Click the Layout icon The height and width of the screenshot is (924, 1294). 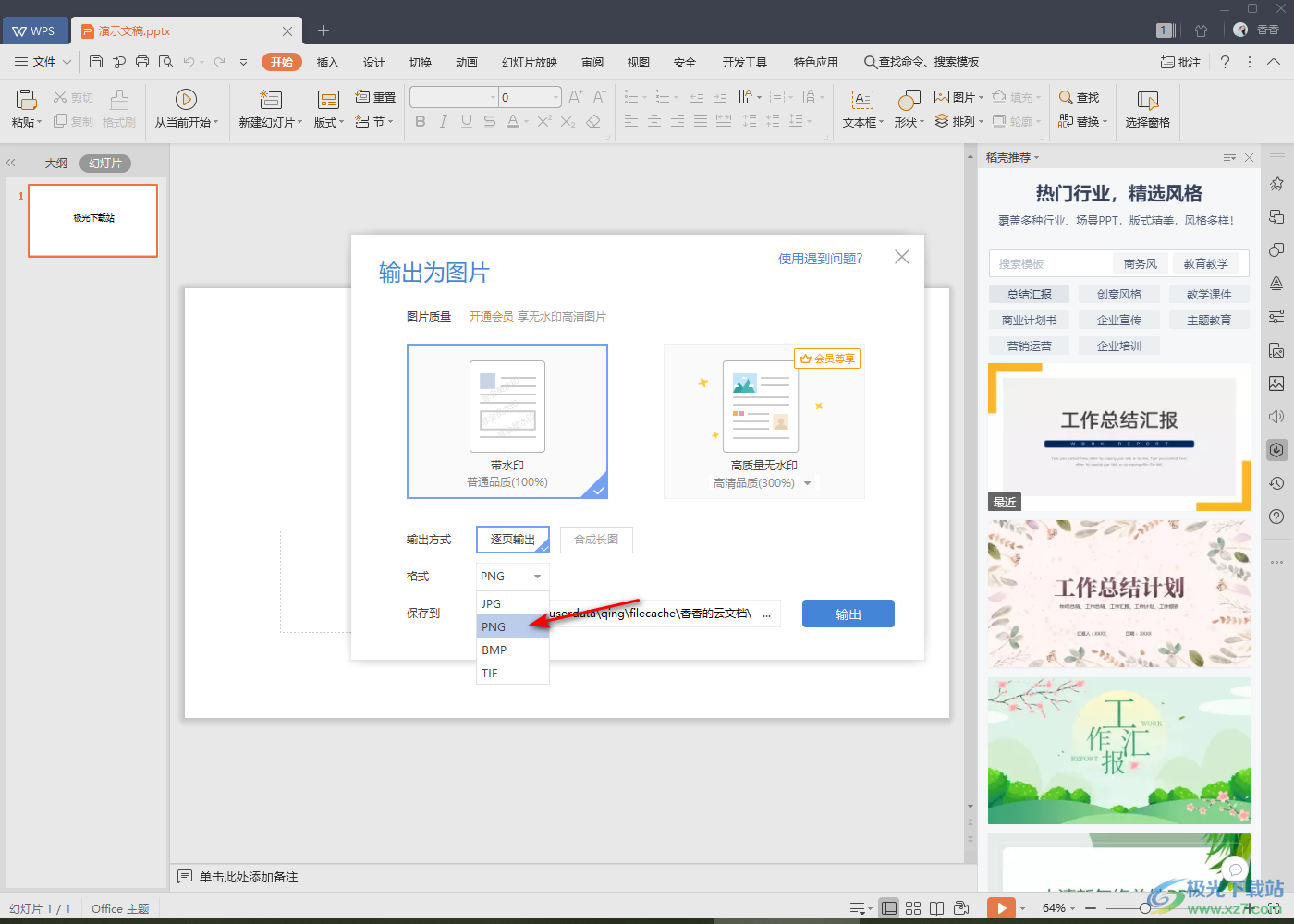click(x=328, y=100)
